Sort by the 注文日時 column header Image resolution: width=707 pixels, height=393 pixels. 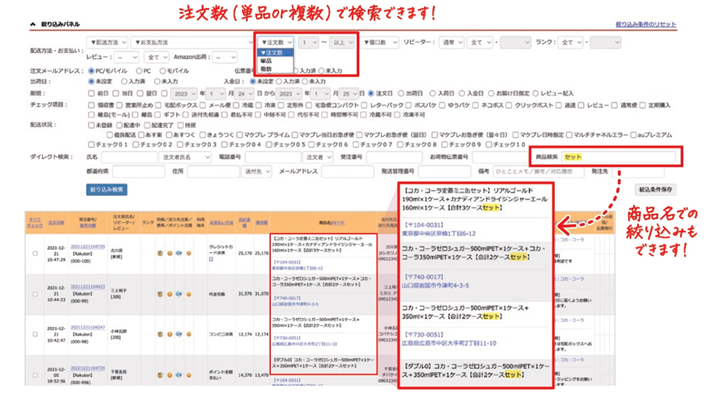click(x=56, y=223)
